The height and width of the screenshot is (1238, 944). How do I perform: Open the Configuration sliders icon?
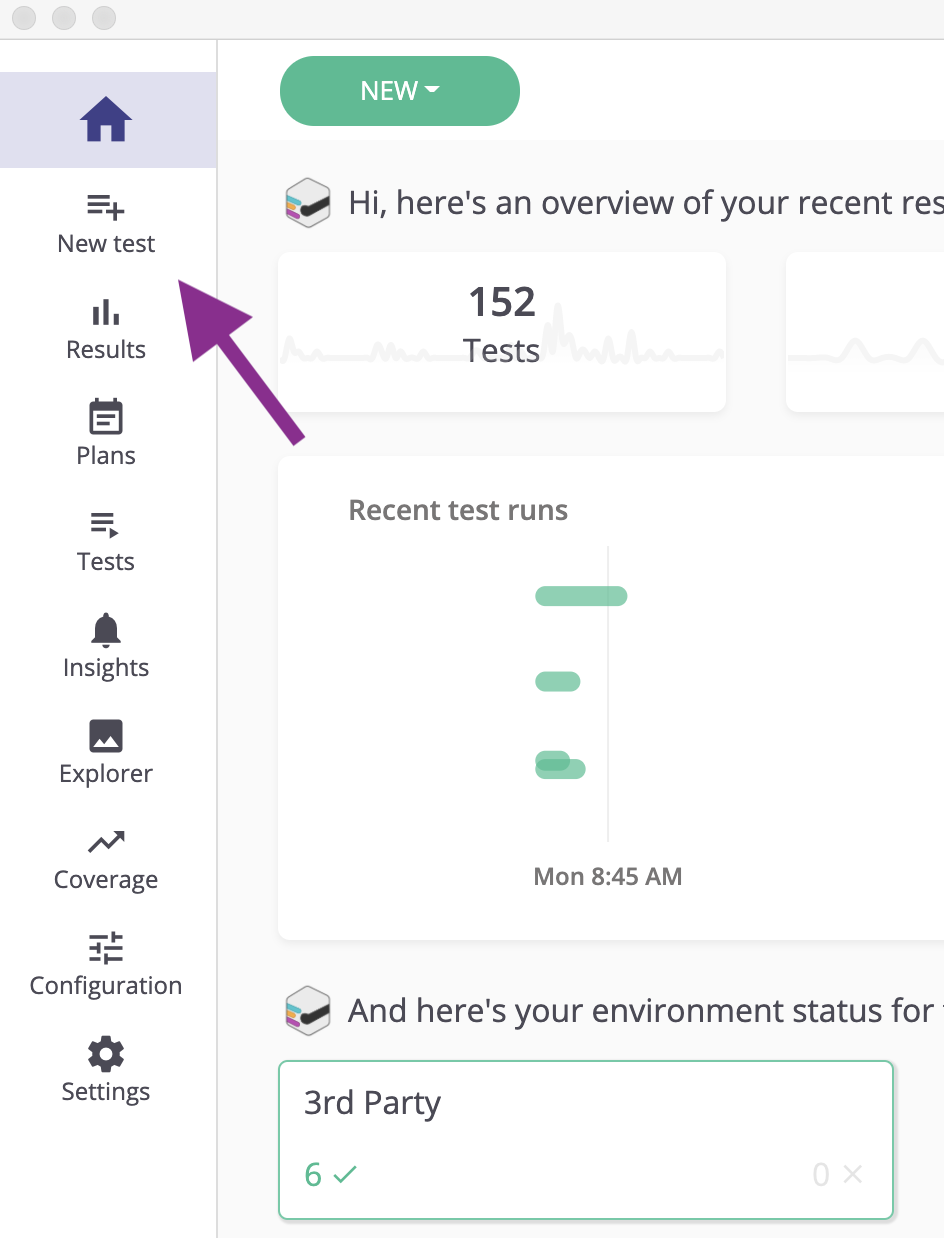[x=106, y=948]
